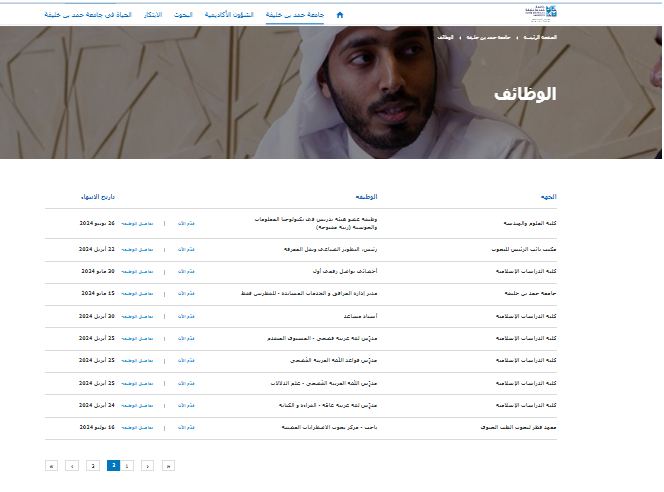Image resolution: width=664 pixels, height=492 pixels.
Task: Click the university logo in the header
Action: (x=535, y=14)
